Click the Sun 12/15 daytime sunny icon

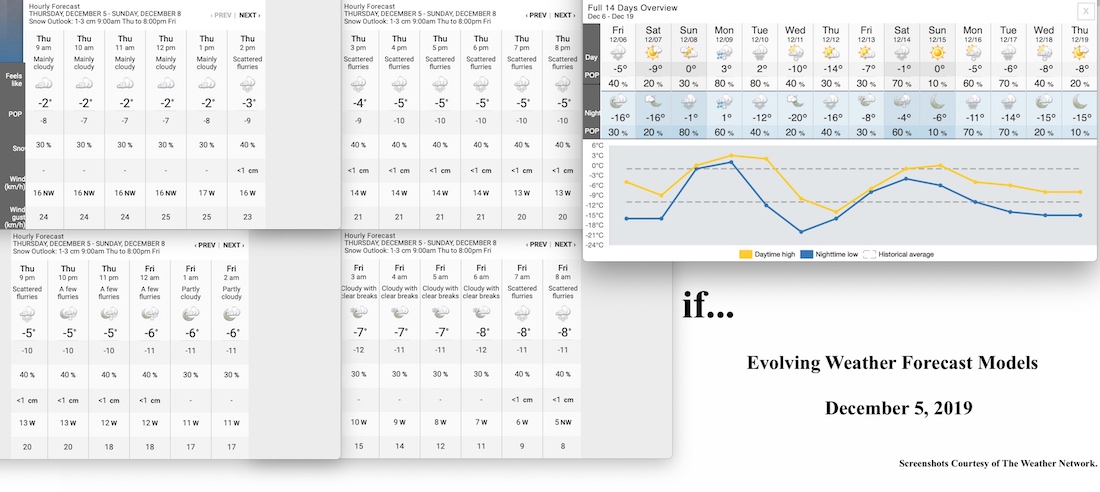(937, 52)
